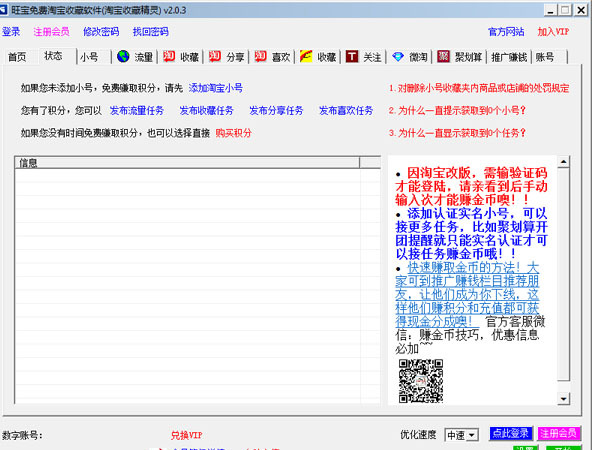
Task: Close the application window
Action: tap(581, 10)
